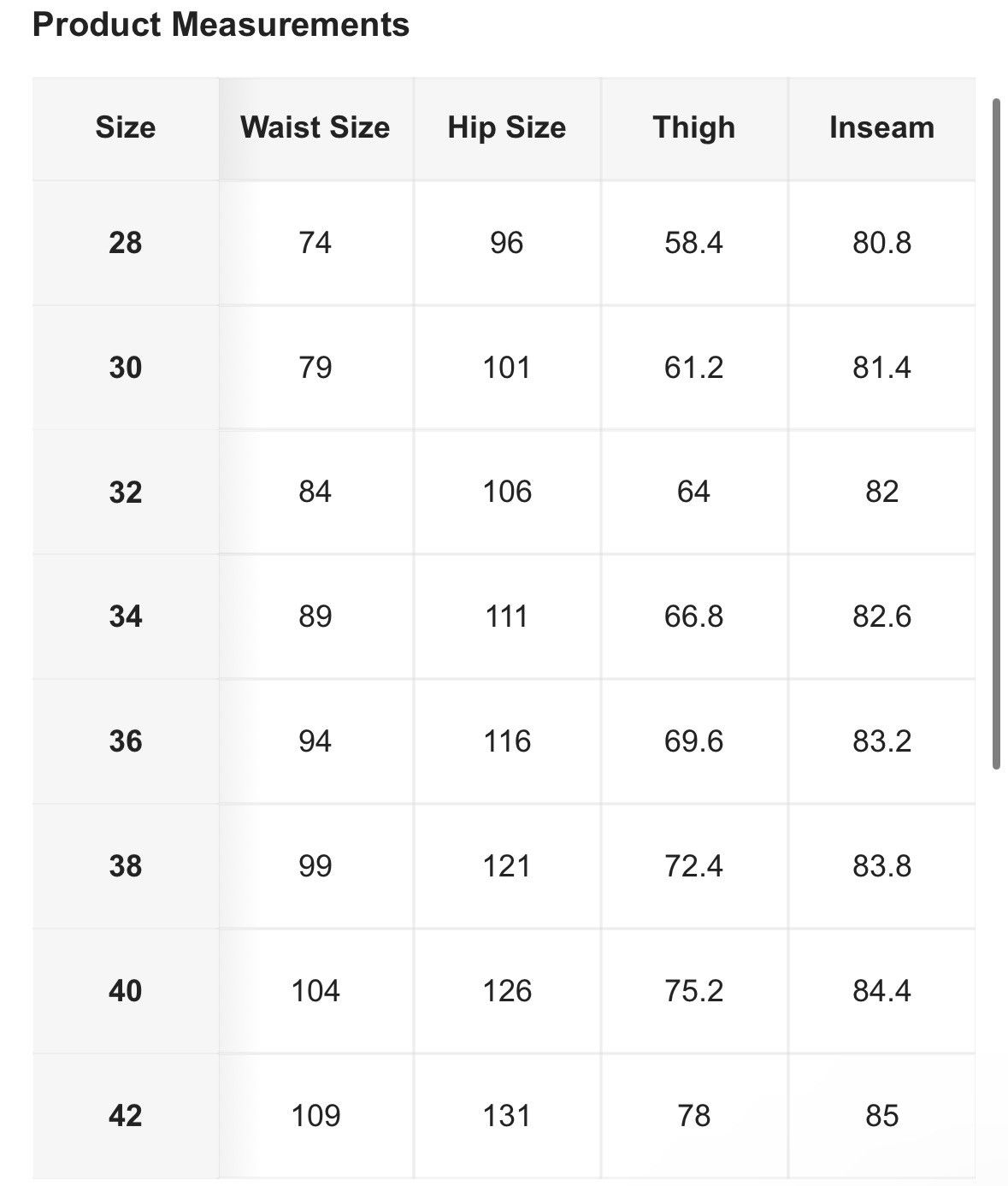Click the Product Measurements heading
Image resolution: width=1008 pixels, height=1186 pixels.
tap(221, 25)
